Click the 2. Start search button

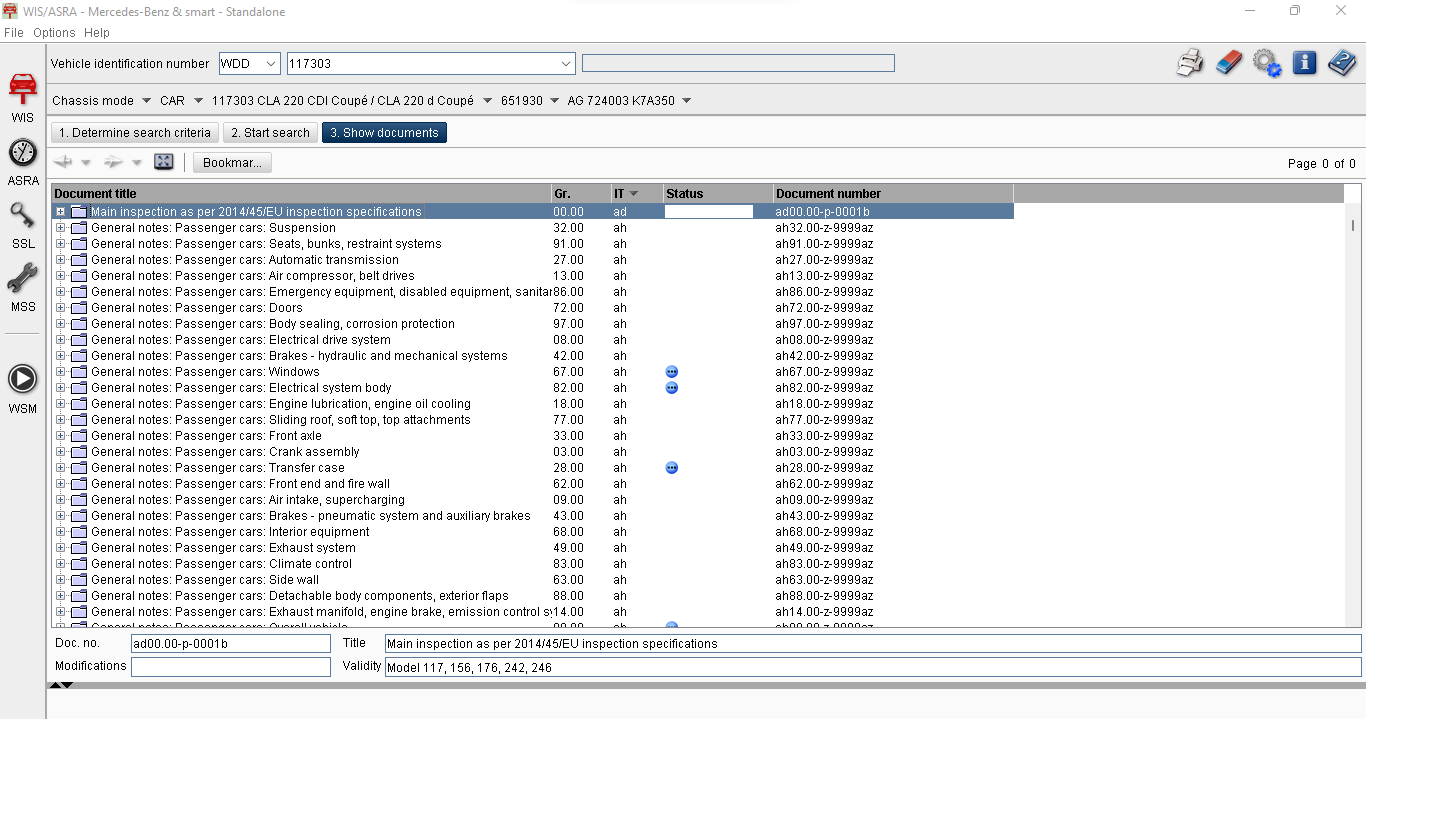coord(270,133)
